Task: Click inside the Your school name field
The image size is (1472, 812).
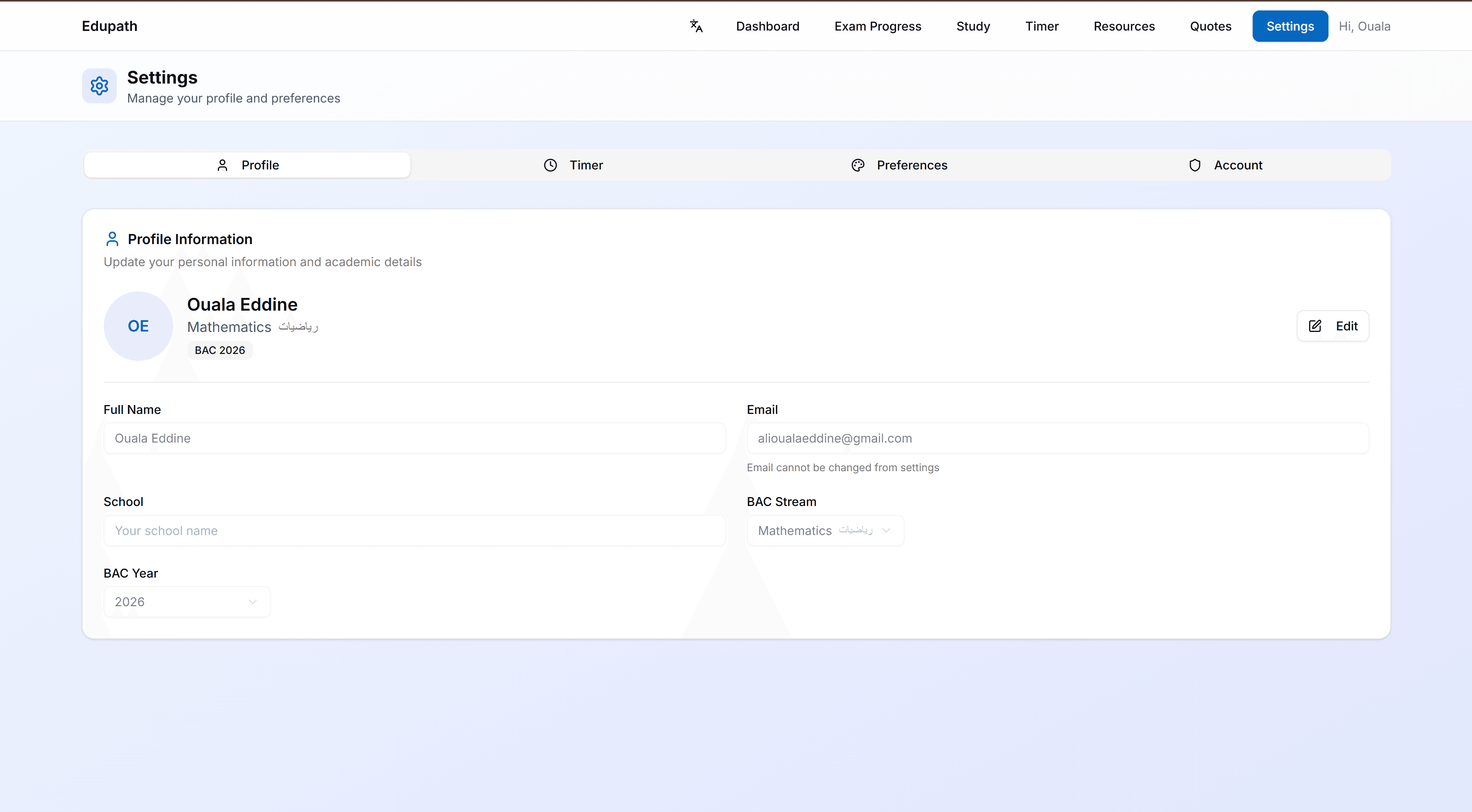Action: pos(414,530)
